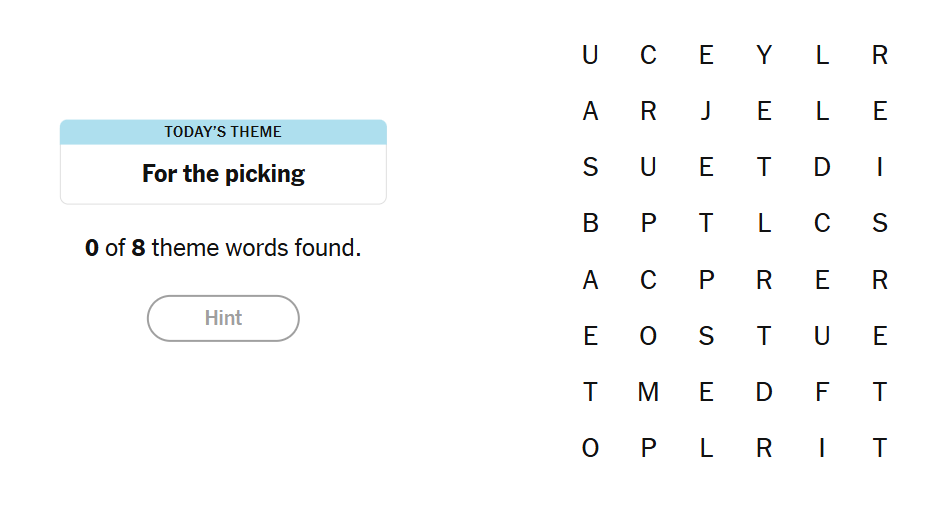Click the theme words found counter
The height and width of the screenshot is (518, 947).
point(223,248)
